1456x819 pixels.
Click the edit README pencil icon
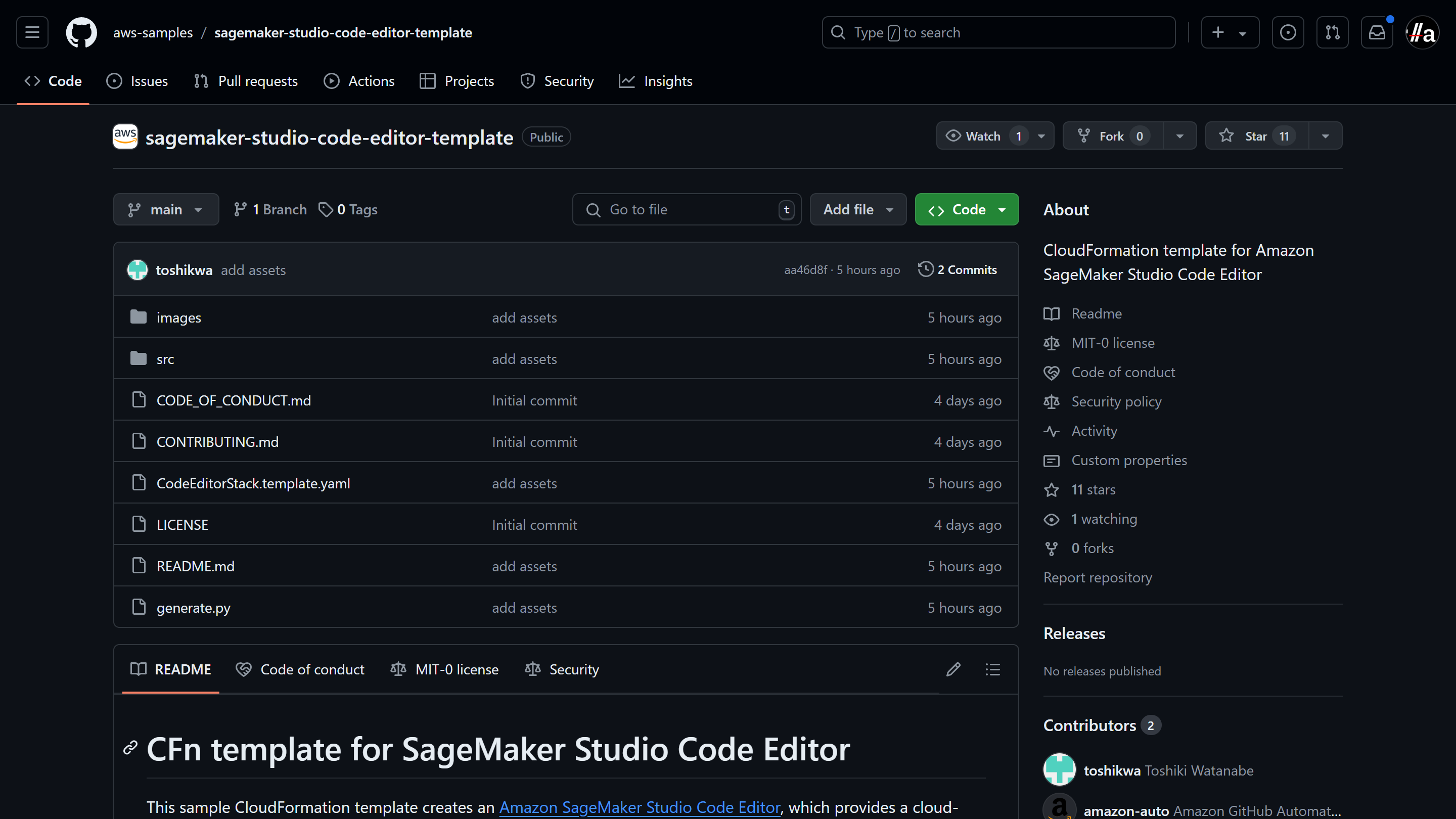pos(953,669)
